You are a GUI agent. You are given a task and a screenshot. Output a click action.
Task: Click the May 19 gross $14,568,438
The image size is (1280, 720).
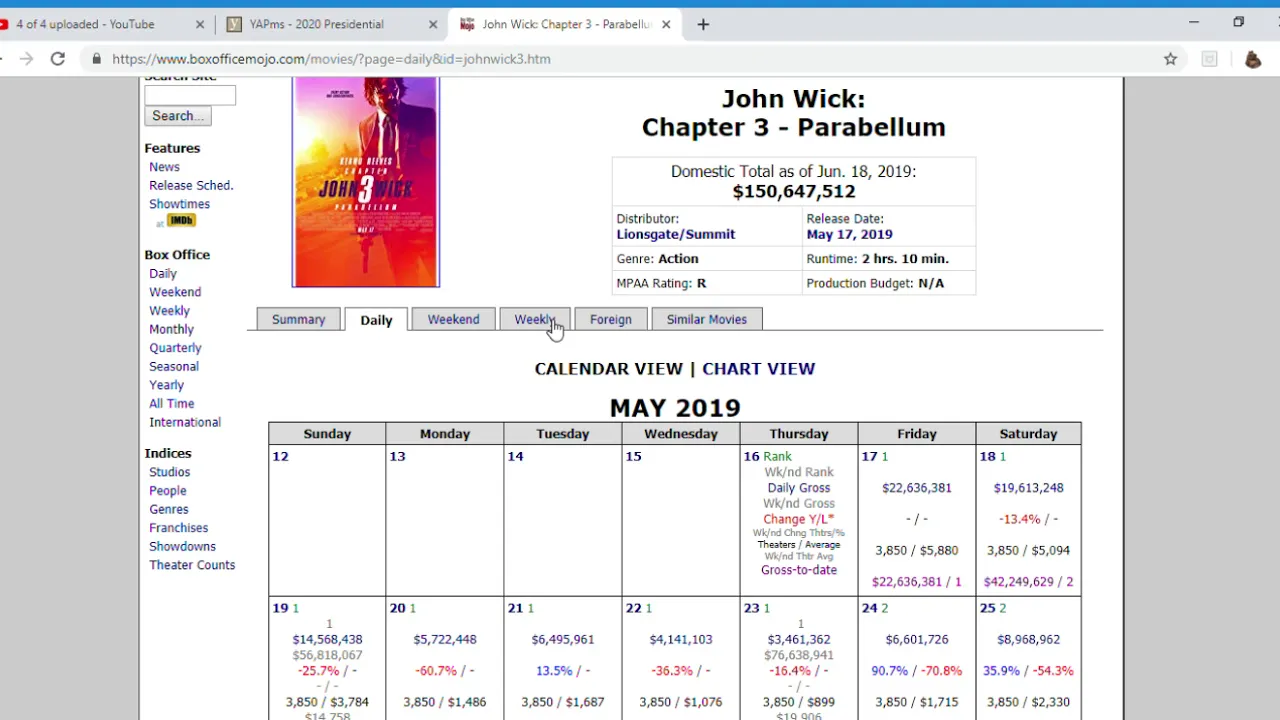[327, 639]
